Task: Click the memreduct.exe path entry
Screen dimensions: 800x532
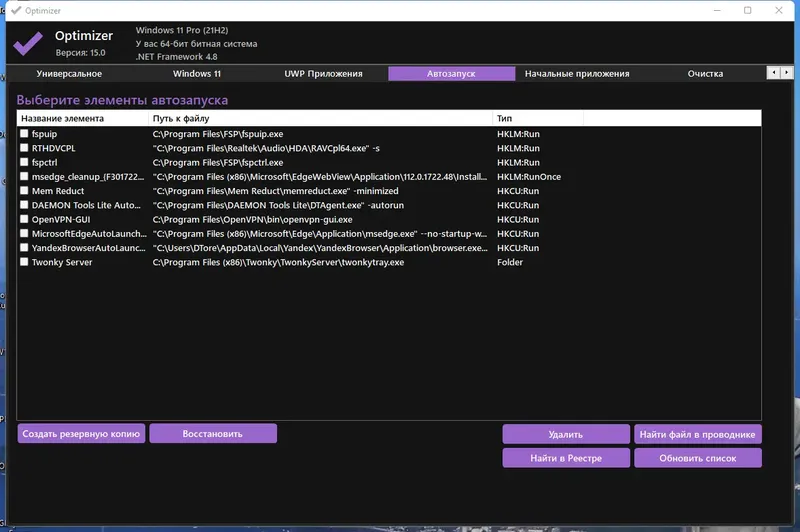Action: tap(276, 191)
